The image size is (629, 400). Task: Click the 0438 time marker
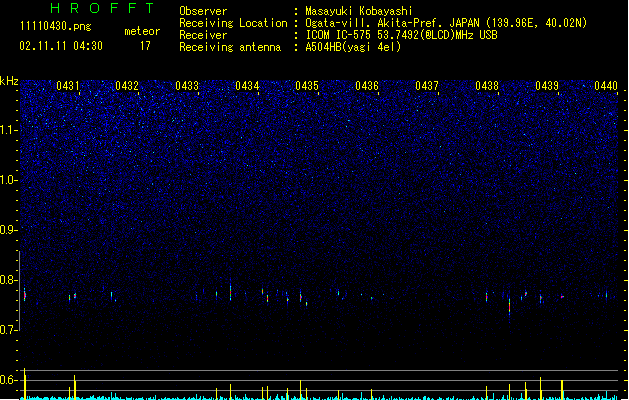pyautogui.click(x=487, y=86)
